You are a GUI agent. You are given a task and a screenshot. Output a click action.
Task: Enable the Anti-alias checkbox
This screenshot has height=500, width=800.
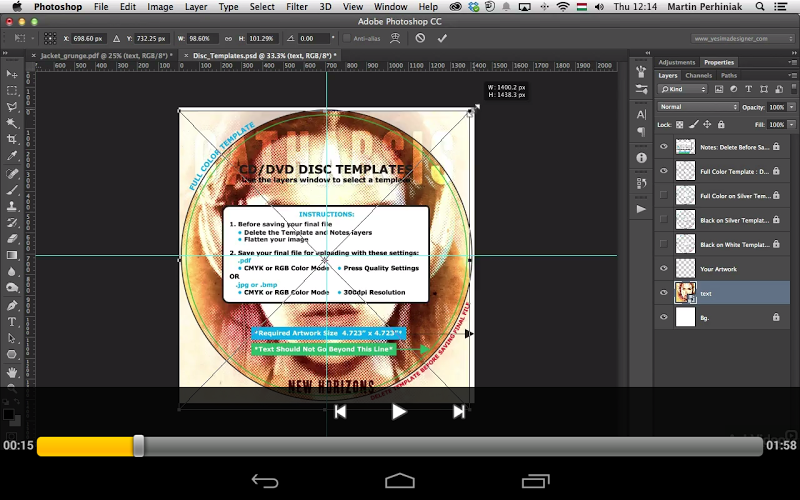pyautogui.click(x=347, y=38)
